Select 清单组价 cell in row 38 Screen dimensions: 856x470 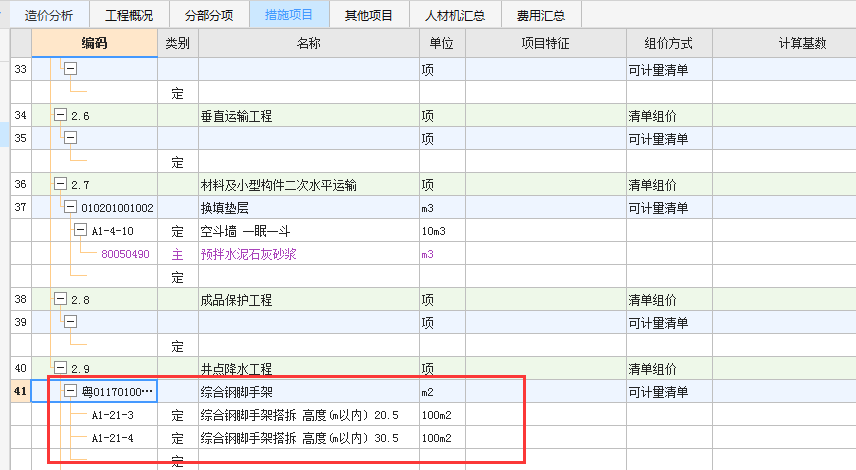click(x=669, y=300)
